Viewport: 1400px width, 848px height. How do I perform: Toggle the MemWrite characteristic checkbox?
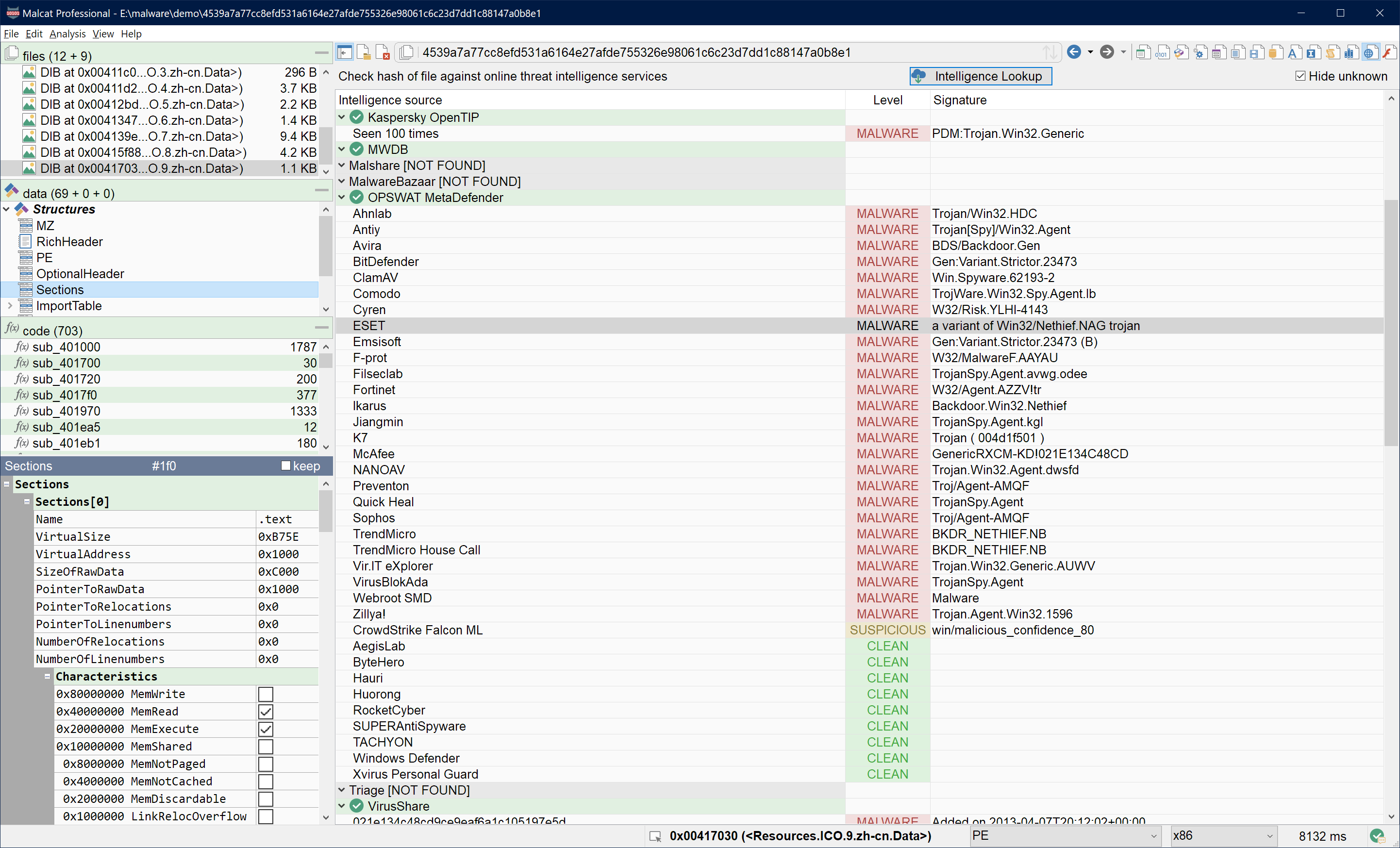click(266, 694)
